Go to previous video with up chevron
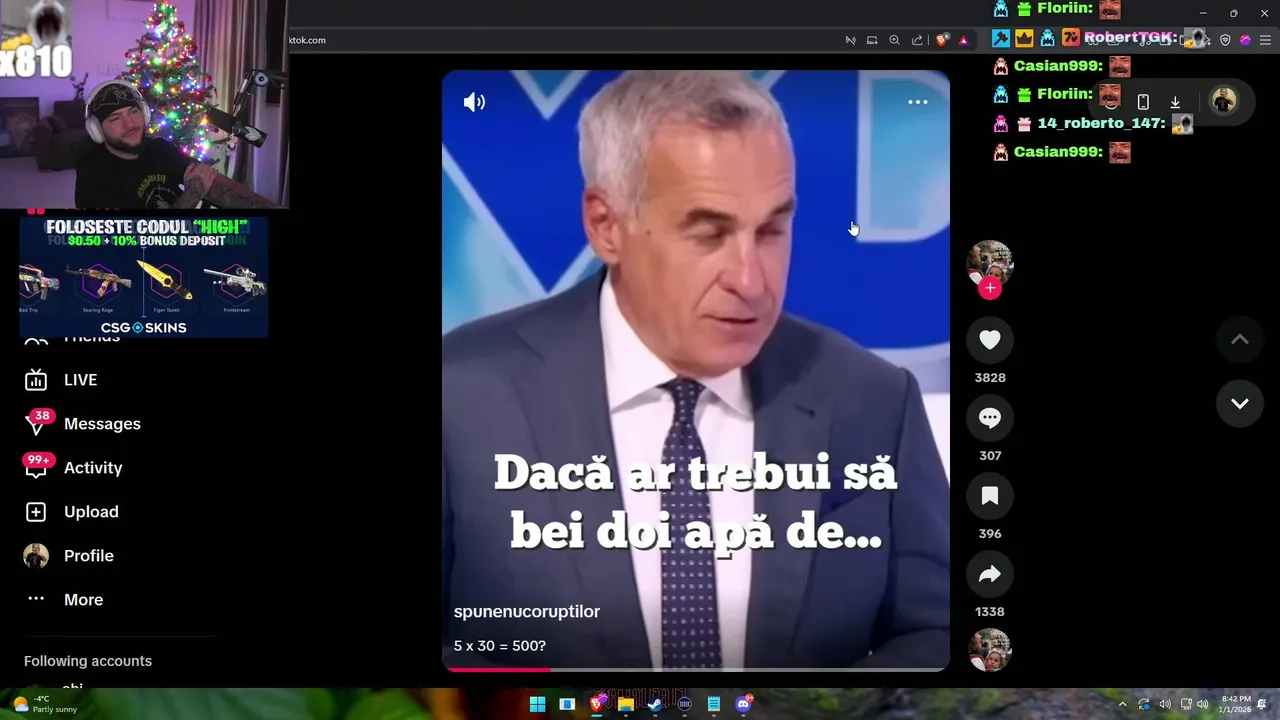1280x720 pixels. click(x=1239, y=340)
